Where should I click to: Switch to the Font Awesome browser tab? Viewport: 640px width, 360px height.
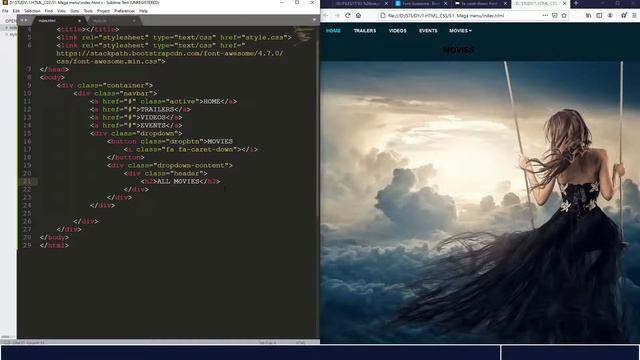tap(420, 3)
